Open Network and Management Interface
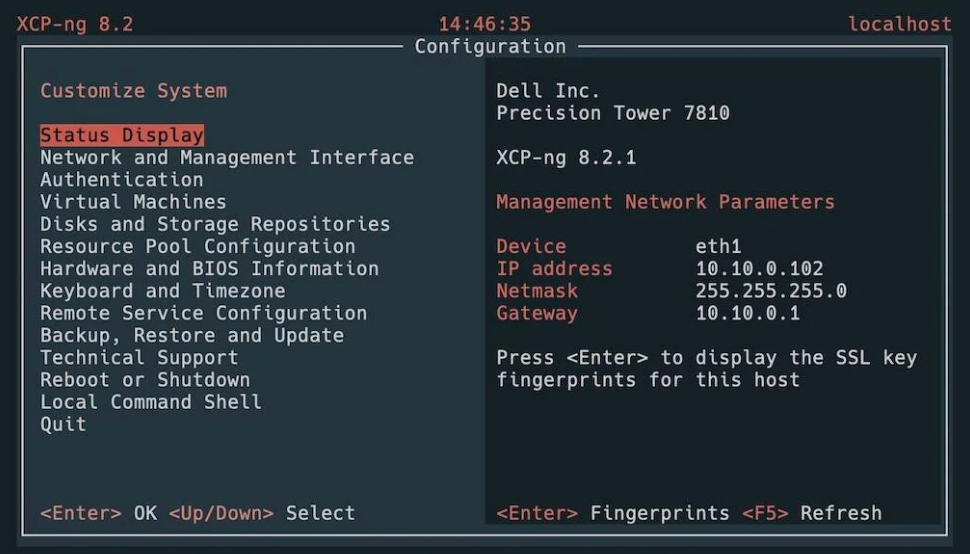The height and width of the screenshot is (554, 970). pyautogui.click(x=227, y=157)
